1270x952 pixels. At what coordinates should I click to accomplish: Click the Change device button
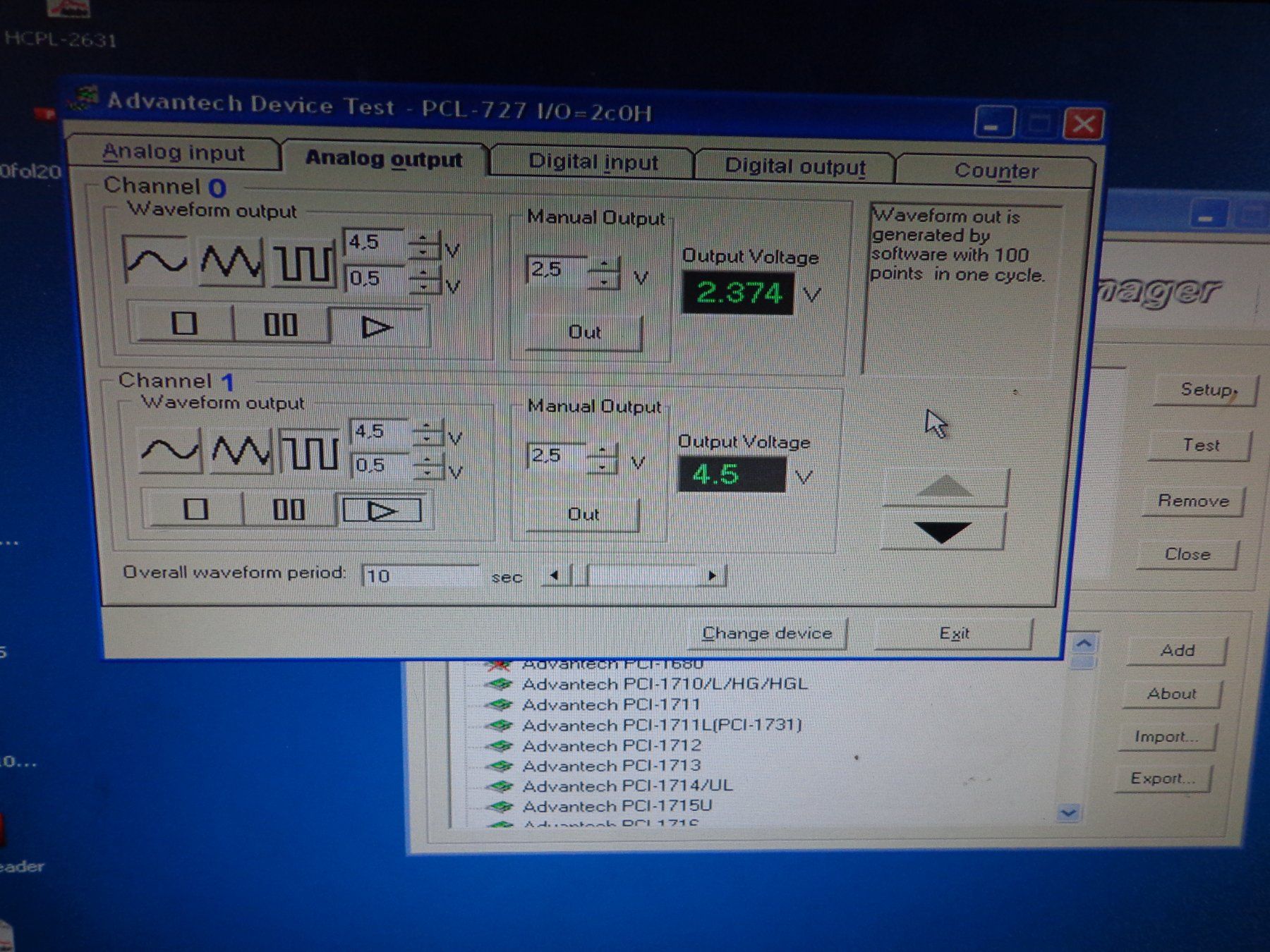point(767,633)
